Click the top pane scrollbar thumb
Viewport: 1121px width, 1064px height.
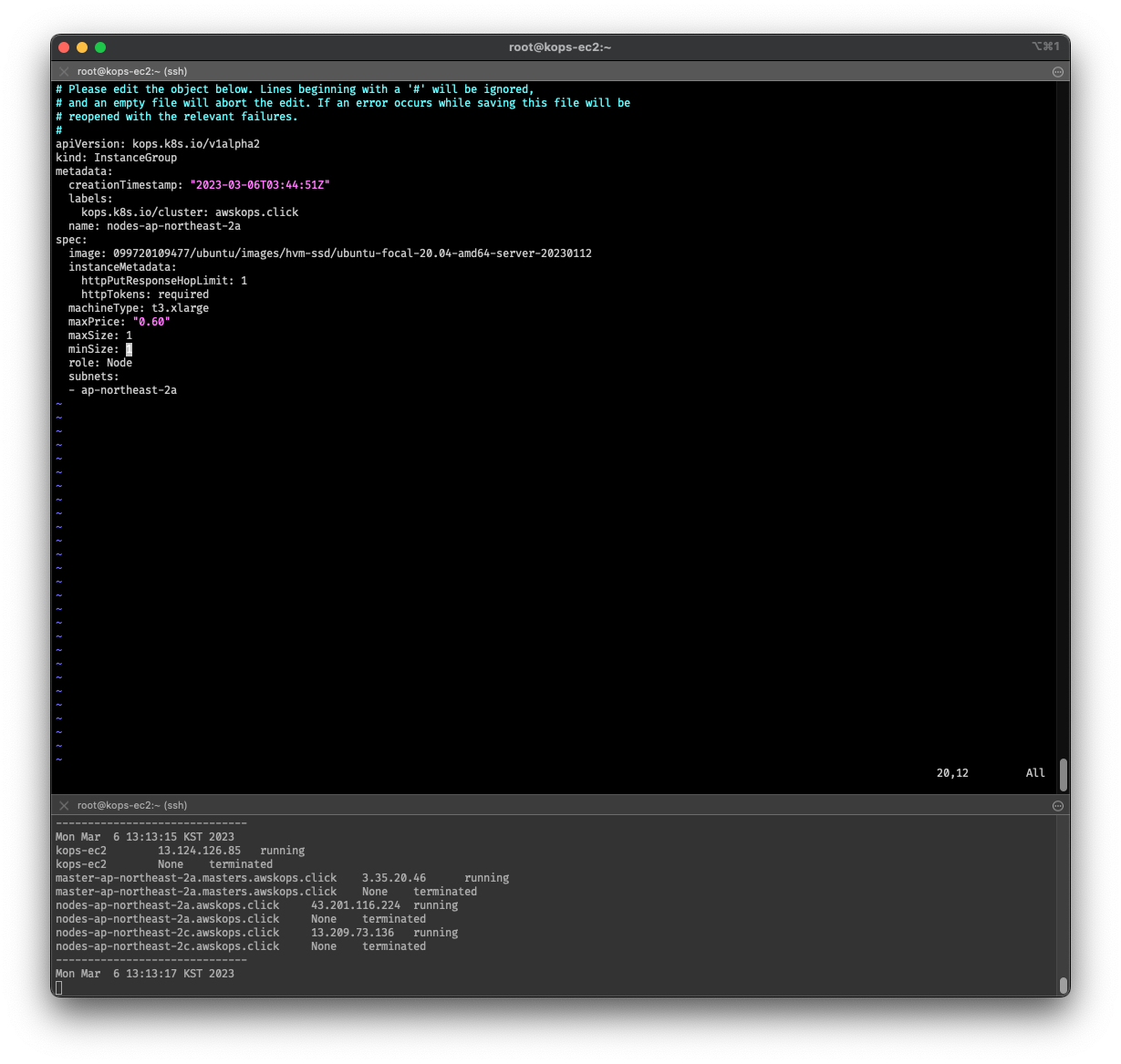point(1064,774)
